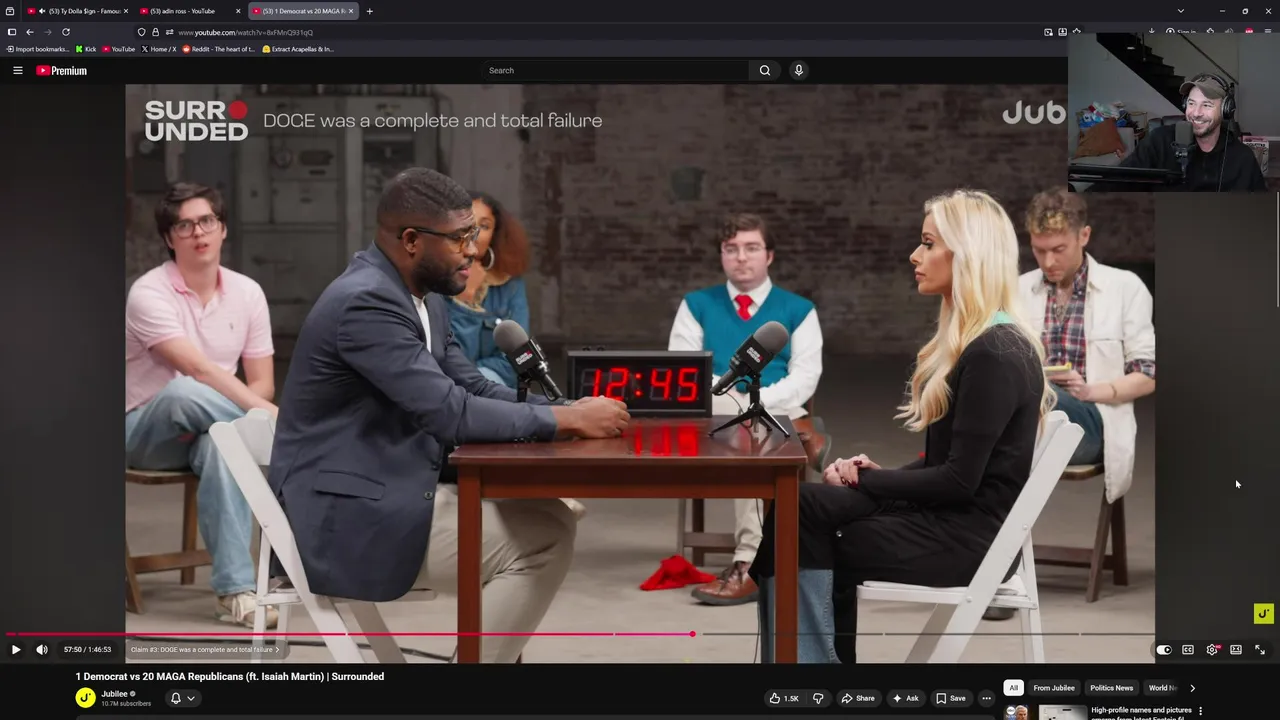Open the Jubilee channel name link
This screenshot has height=720, width=1280.
[114, 694]
